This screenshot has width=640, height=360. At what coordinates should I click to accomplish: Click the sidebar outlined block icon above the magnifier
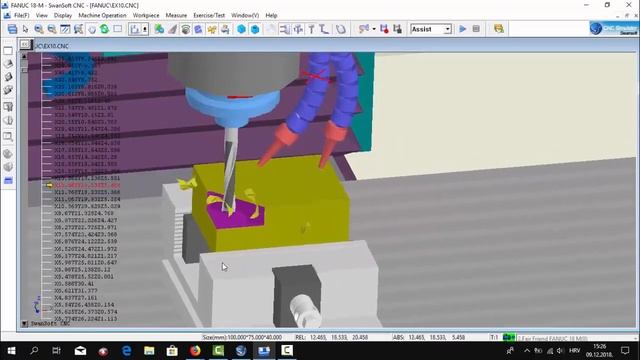8,120
